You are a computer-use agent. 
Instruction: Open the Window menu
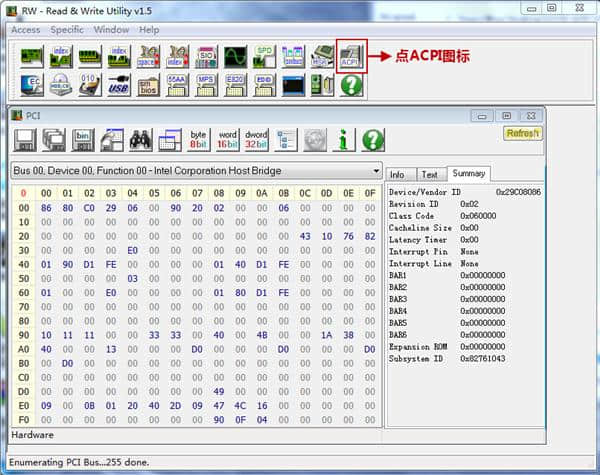click(111, 30)
